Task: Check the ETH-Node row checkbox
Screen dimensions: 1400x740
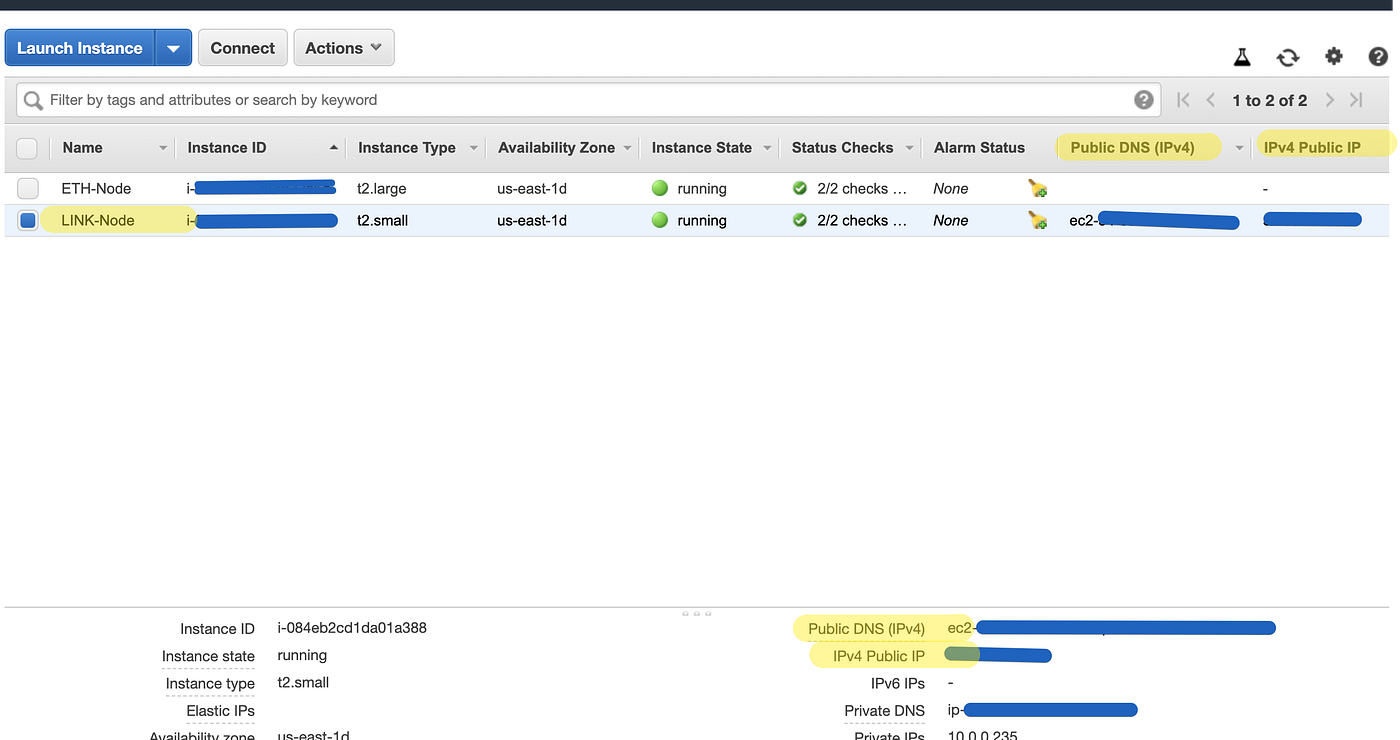Action: pos(28,188)
